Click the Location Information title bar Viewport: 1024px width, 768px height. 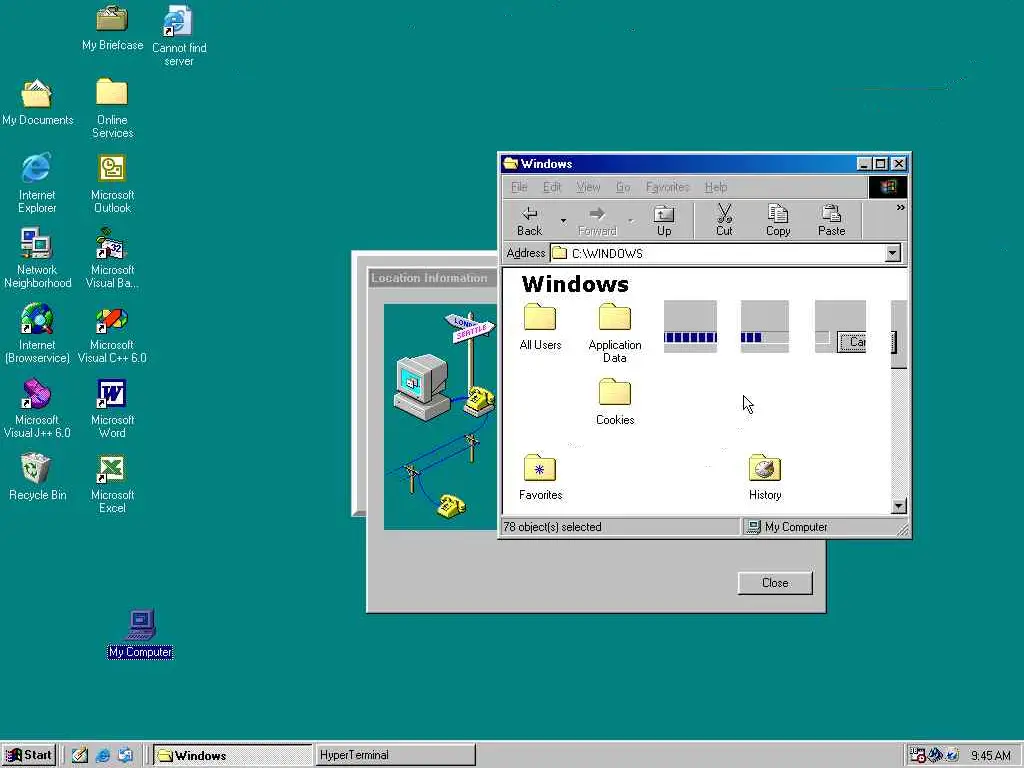pyautogui.click(x=432, y=278)
